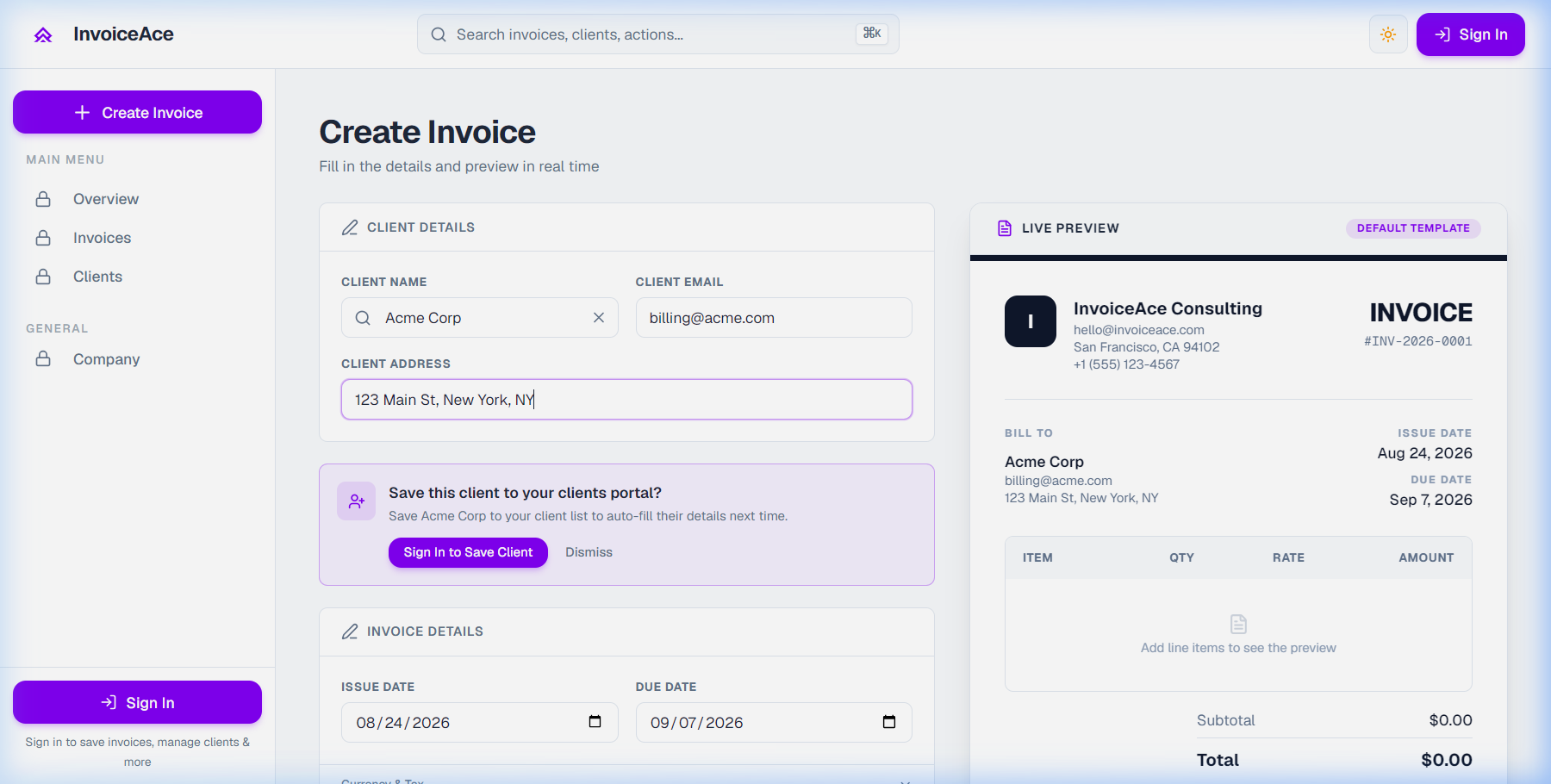
Task: Click the lock icon beside Invoices
Action: [x=43, y=238]
